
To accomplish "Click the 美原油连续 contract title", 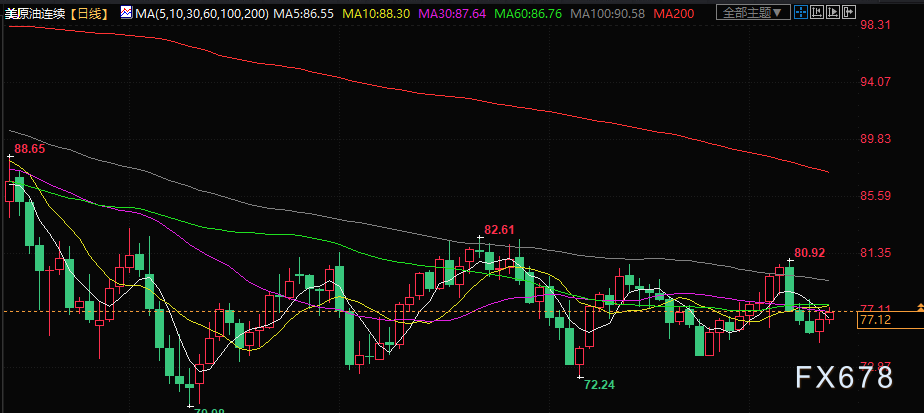I will click(x=34, y=13).
